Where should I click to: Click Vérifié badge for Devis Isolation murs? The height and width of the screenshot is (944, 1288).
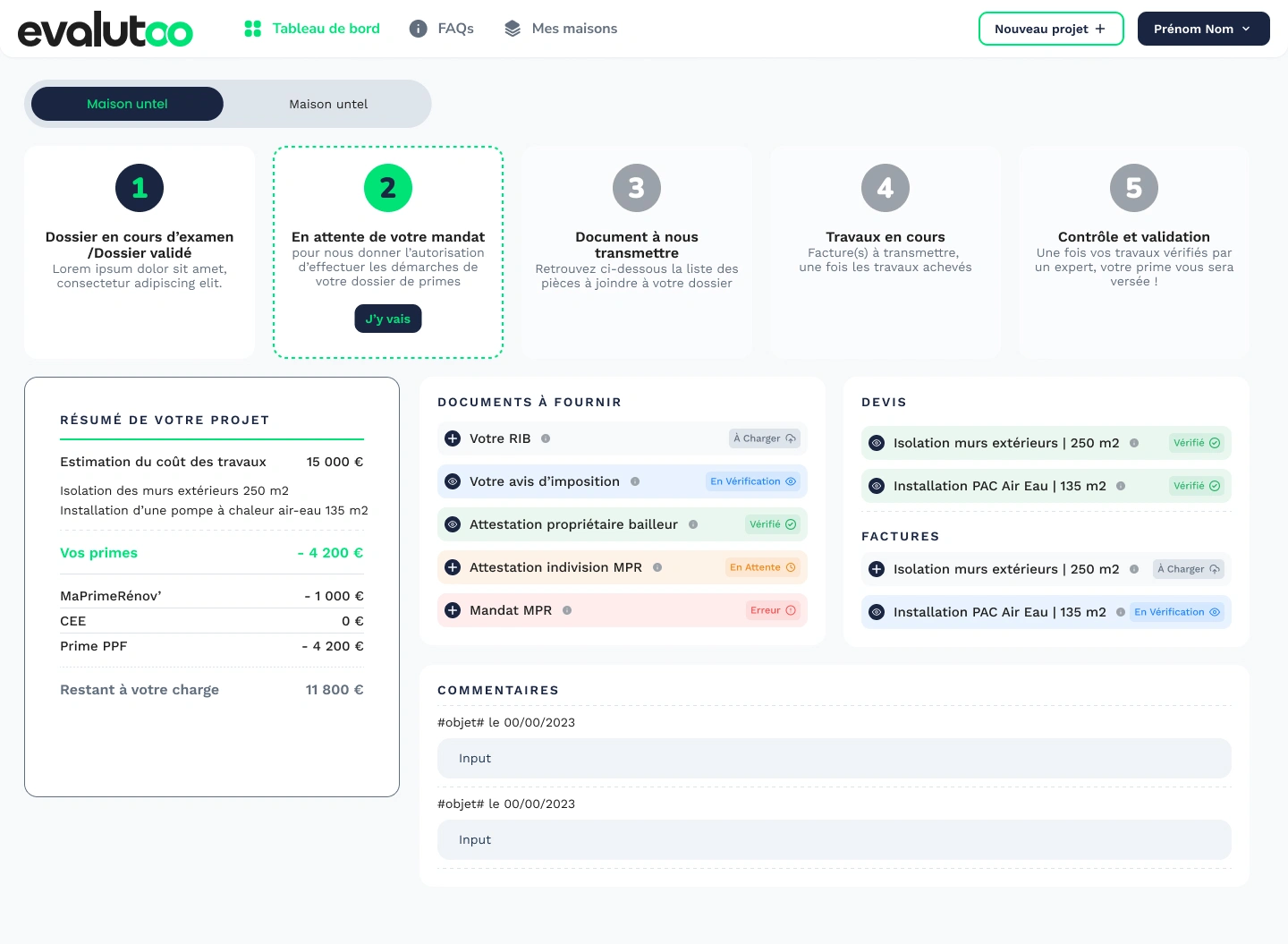pyautogui.click(x=1197, y=443)
